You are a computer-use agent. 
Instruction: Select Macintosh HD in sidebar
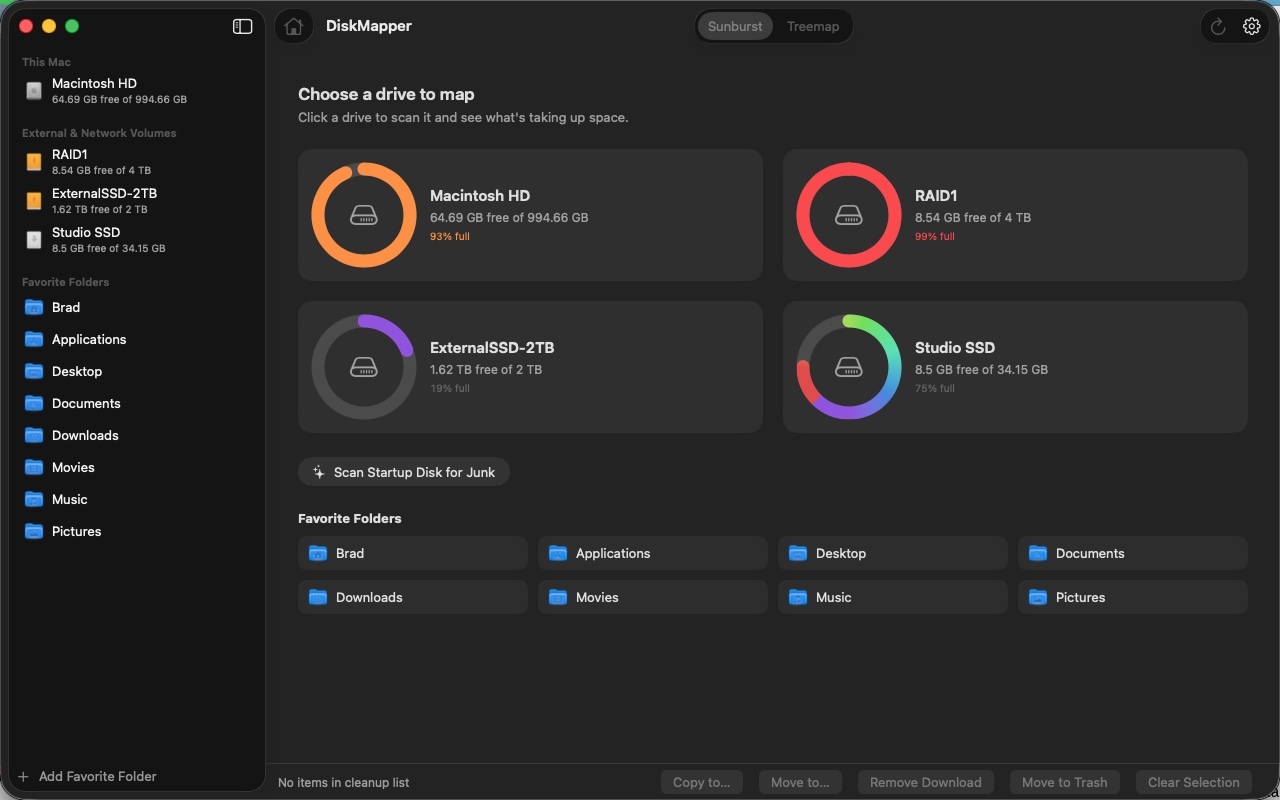(136, 91)
